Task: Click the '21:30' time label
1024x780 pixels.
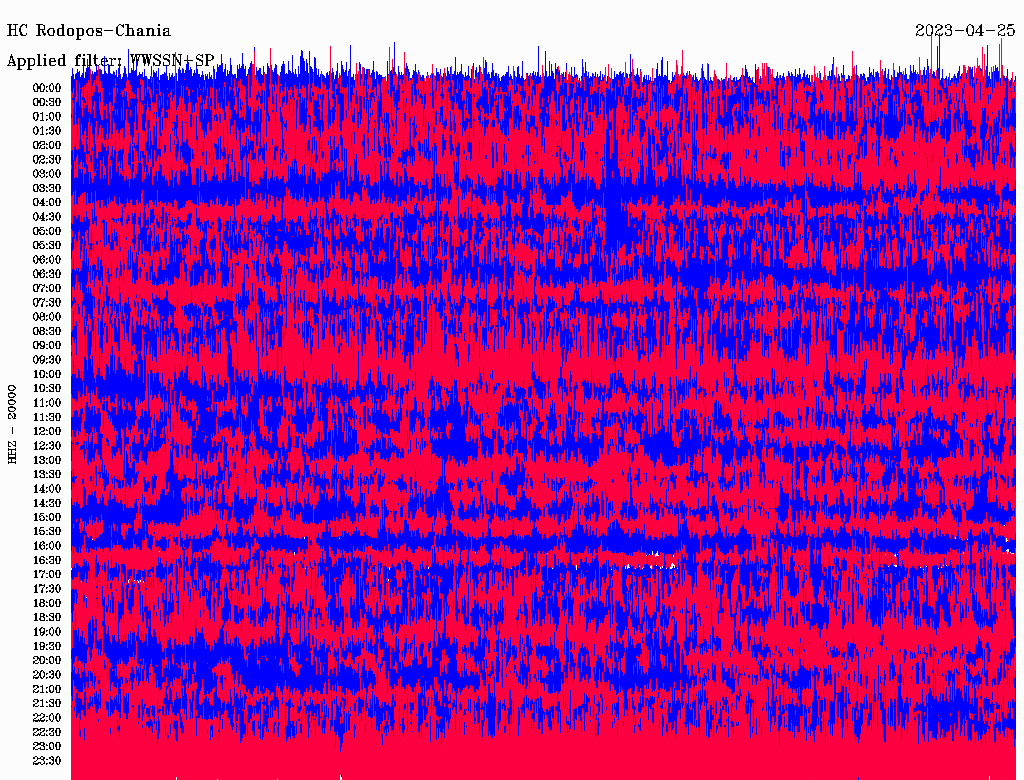Action: pos(47,703)
